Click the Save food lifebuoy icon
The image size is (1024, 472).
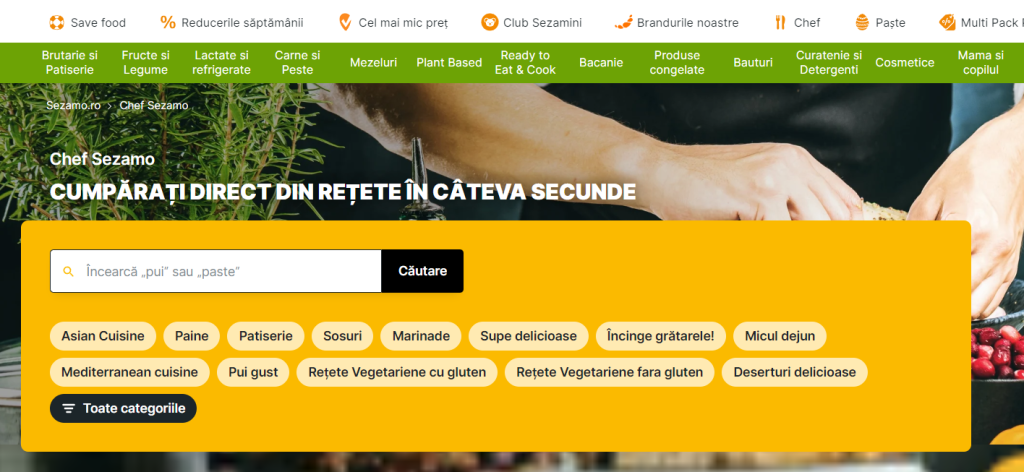coord(57,23)
